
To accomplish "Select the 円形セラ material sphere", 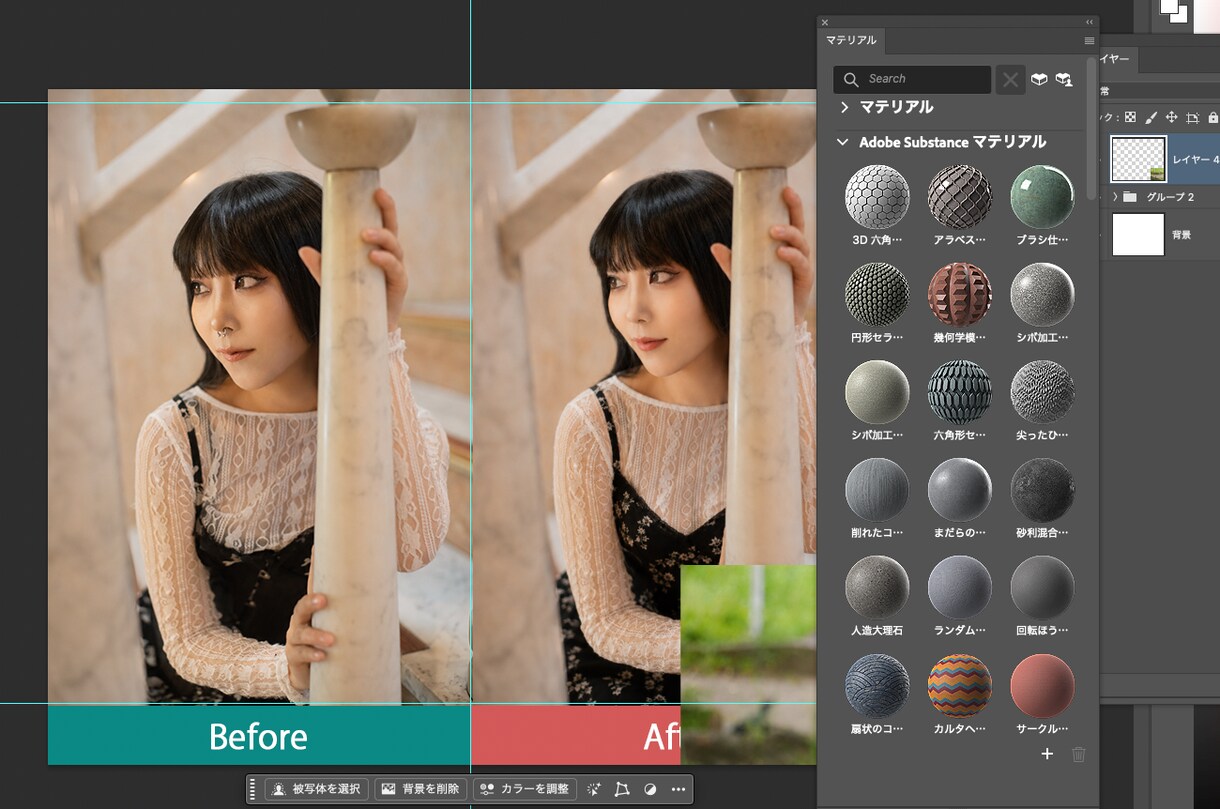I will pos(877,295).
